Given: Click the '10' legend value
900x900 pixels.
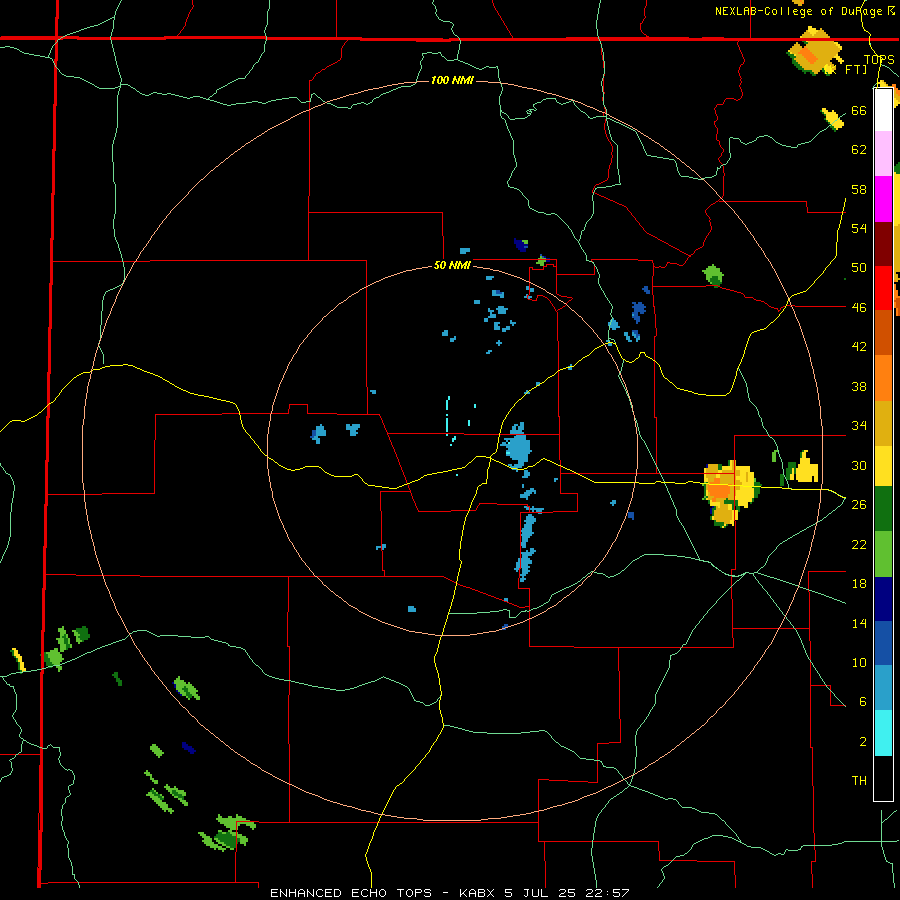Looking at the screenshot, I should [x=859, y=663].
